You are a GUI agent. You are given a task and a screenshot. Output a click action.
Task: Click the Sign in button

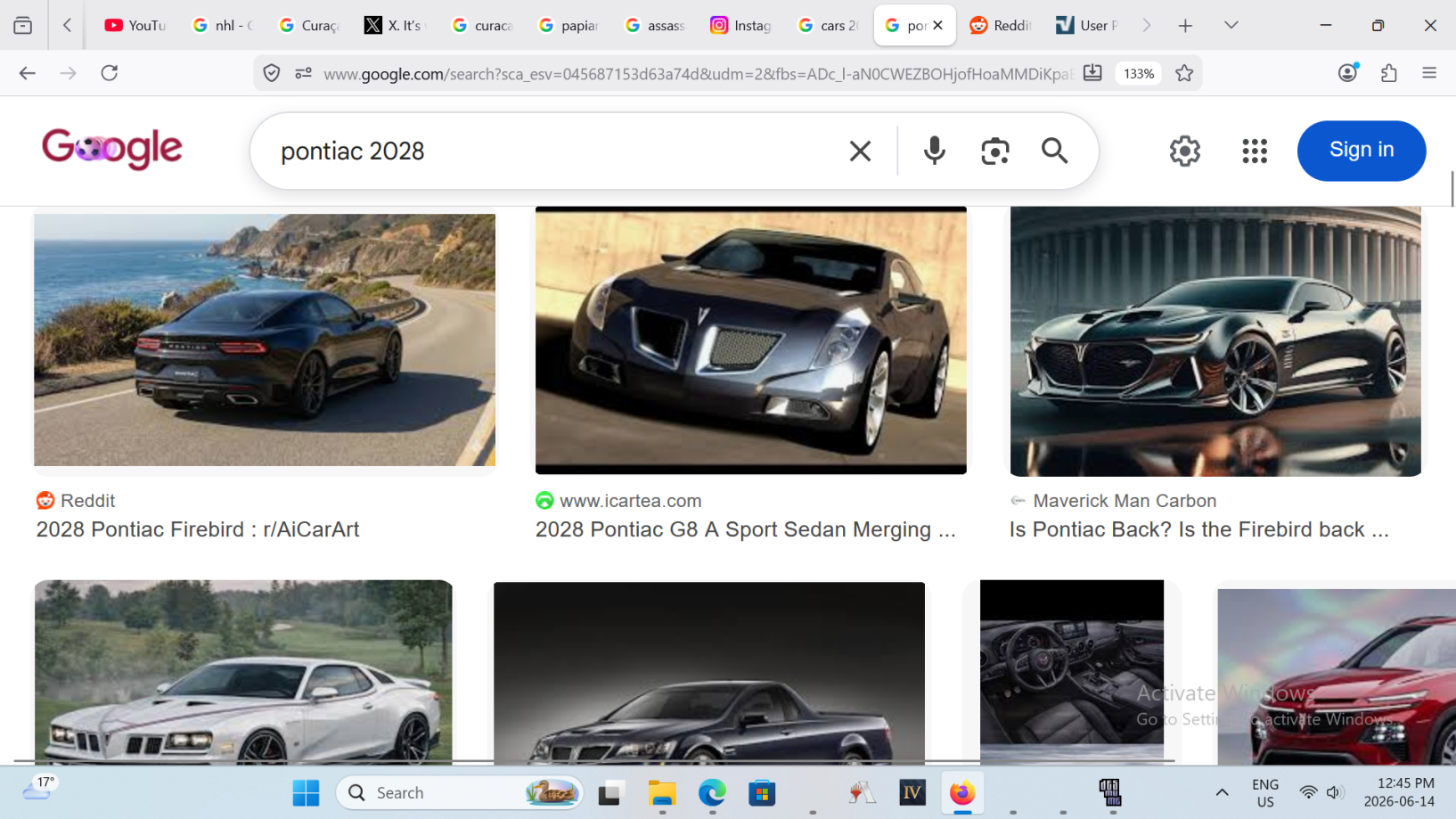coord(1361,151)
